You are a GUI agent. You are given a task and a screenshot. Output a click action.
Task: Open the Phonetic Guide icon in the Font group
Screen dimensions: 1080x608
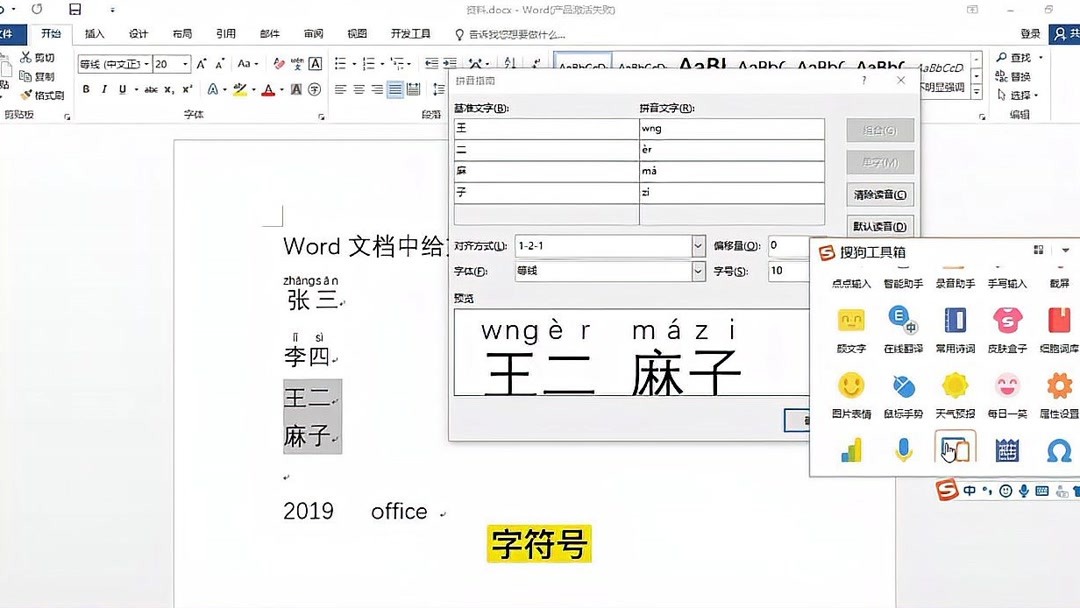298,63
